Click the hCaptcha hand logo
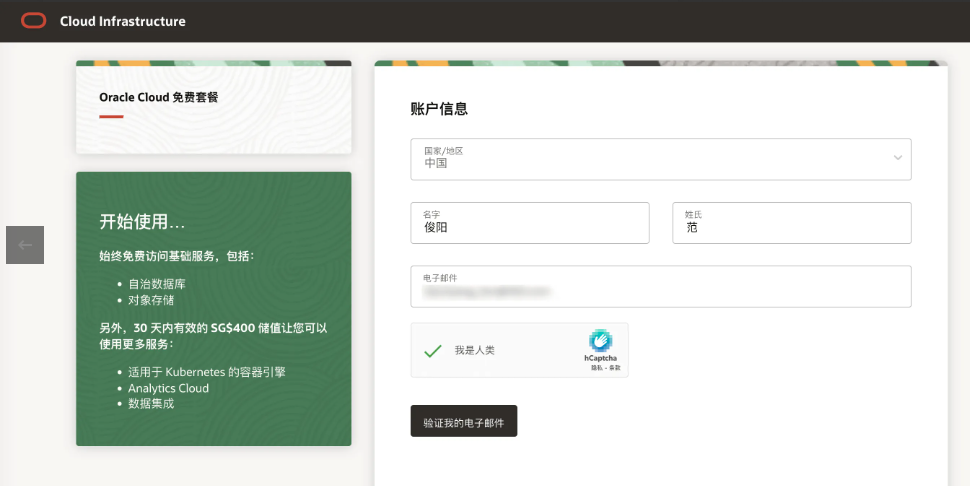The image size is (970, 486). point(600,341)
